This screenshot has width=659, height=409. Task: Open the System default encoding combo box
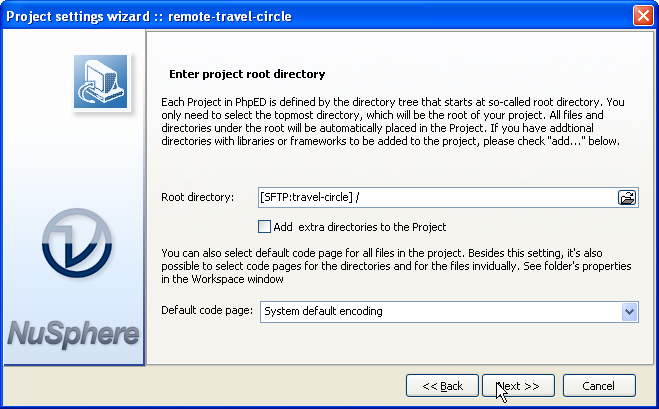click(440, 312)
